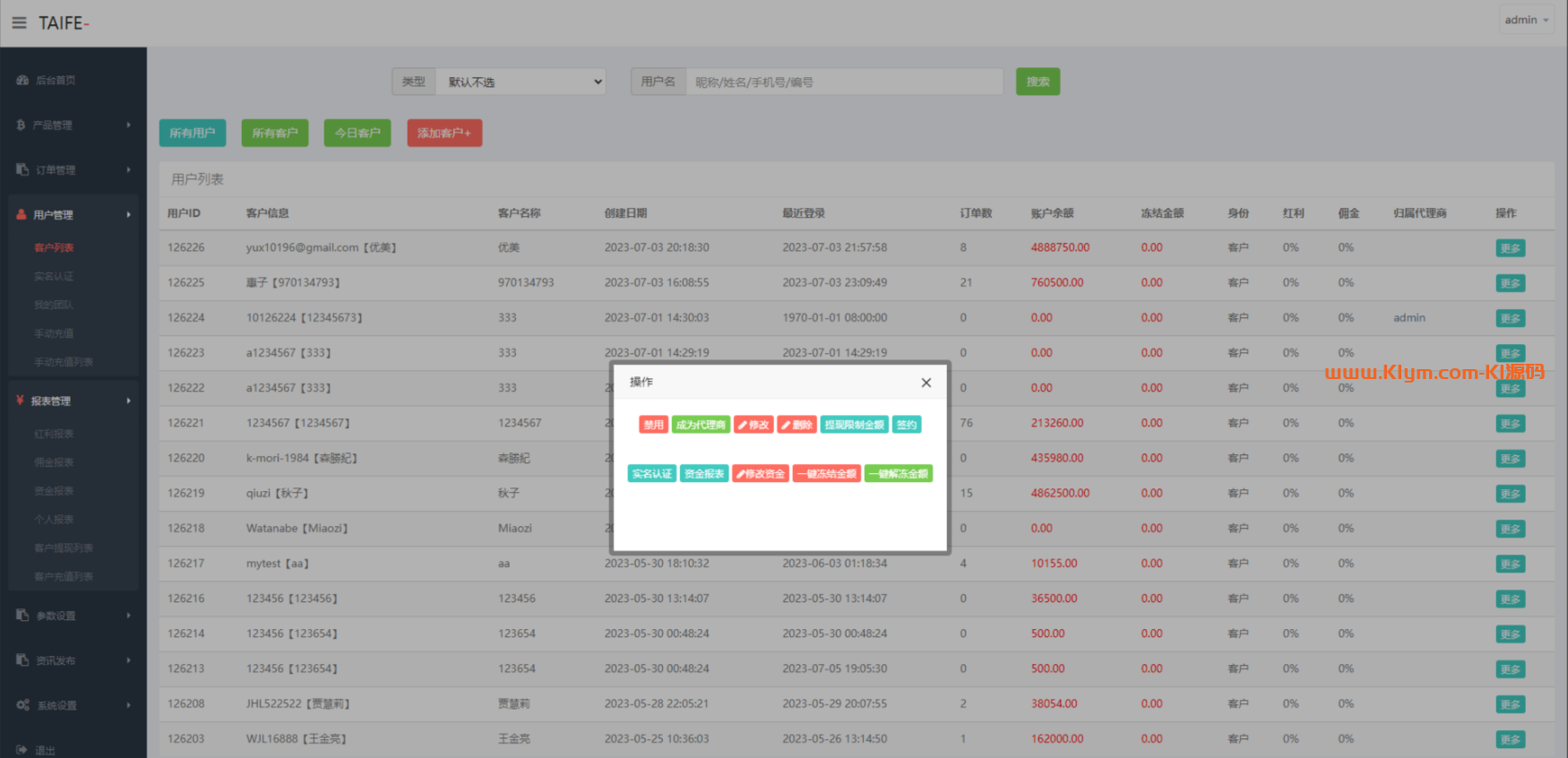Expand the 参数设置 sidebar arrow
Image resolution: width=1568 pixels, height=758 pixels.
click(128, 616)
